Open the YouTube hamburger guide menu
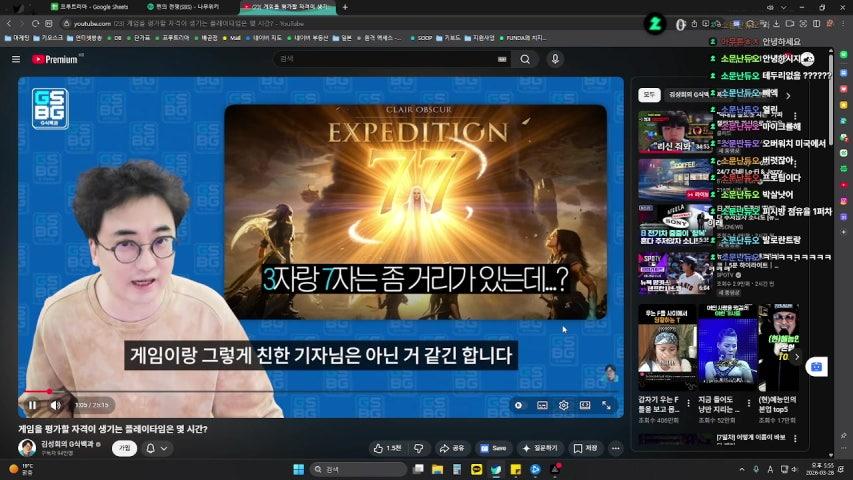Viewport: 853px width, 480px height. (x=16, y=59)
